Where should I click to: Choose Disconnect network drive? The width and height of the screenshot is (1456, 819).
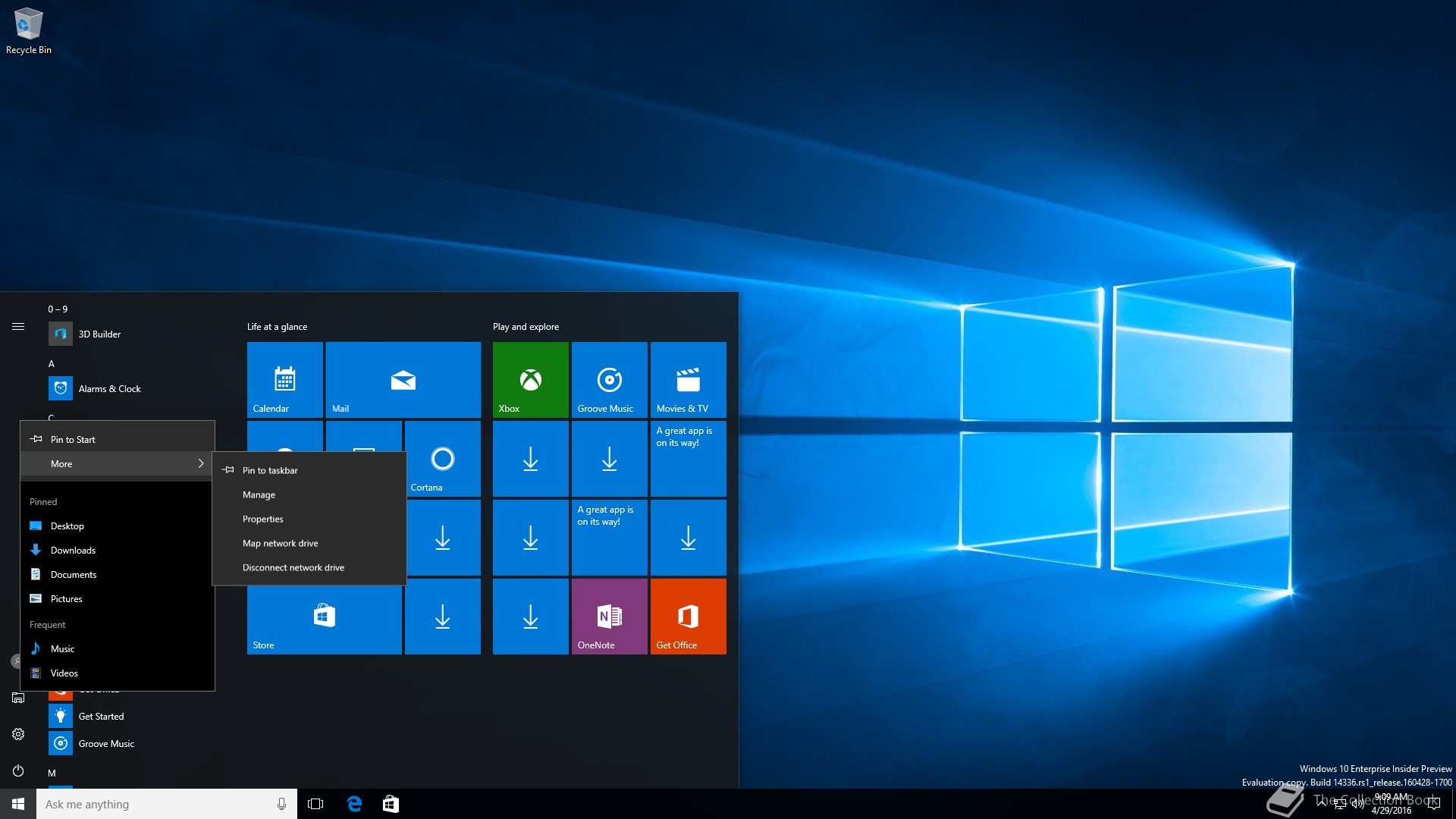click(x=309, y=567)
